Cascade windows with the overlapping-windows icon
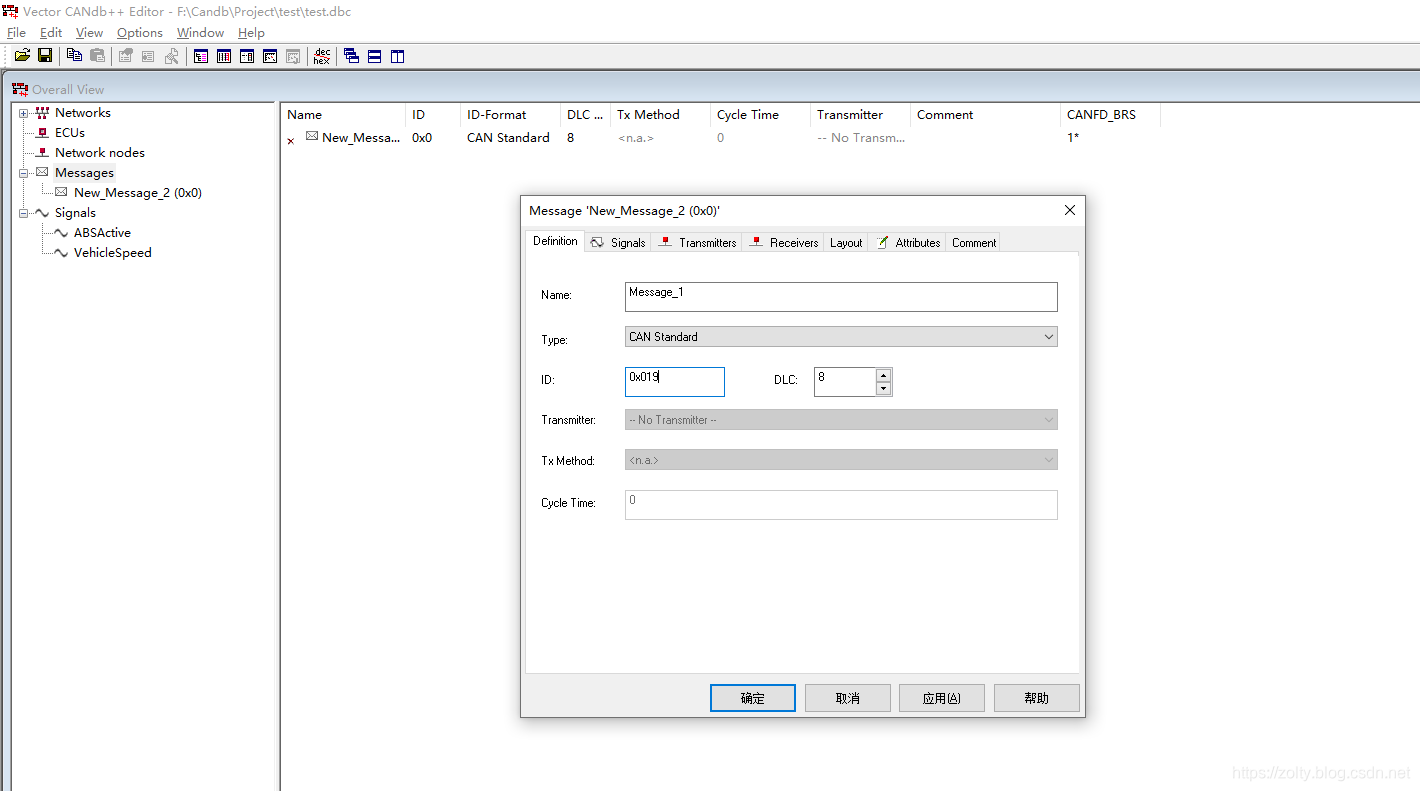This screenshot has height=791, width=1420. tap(351, 56)
